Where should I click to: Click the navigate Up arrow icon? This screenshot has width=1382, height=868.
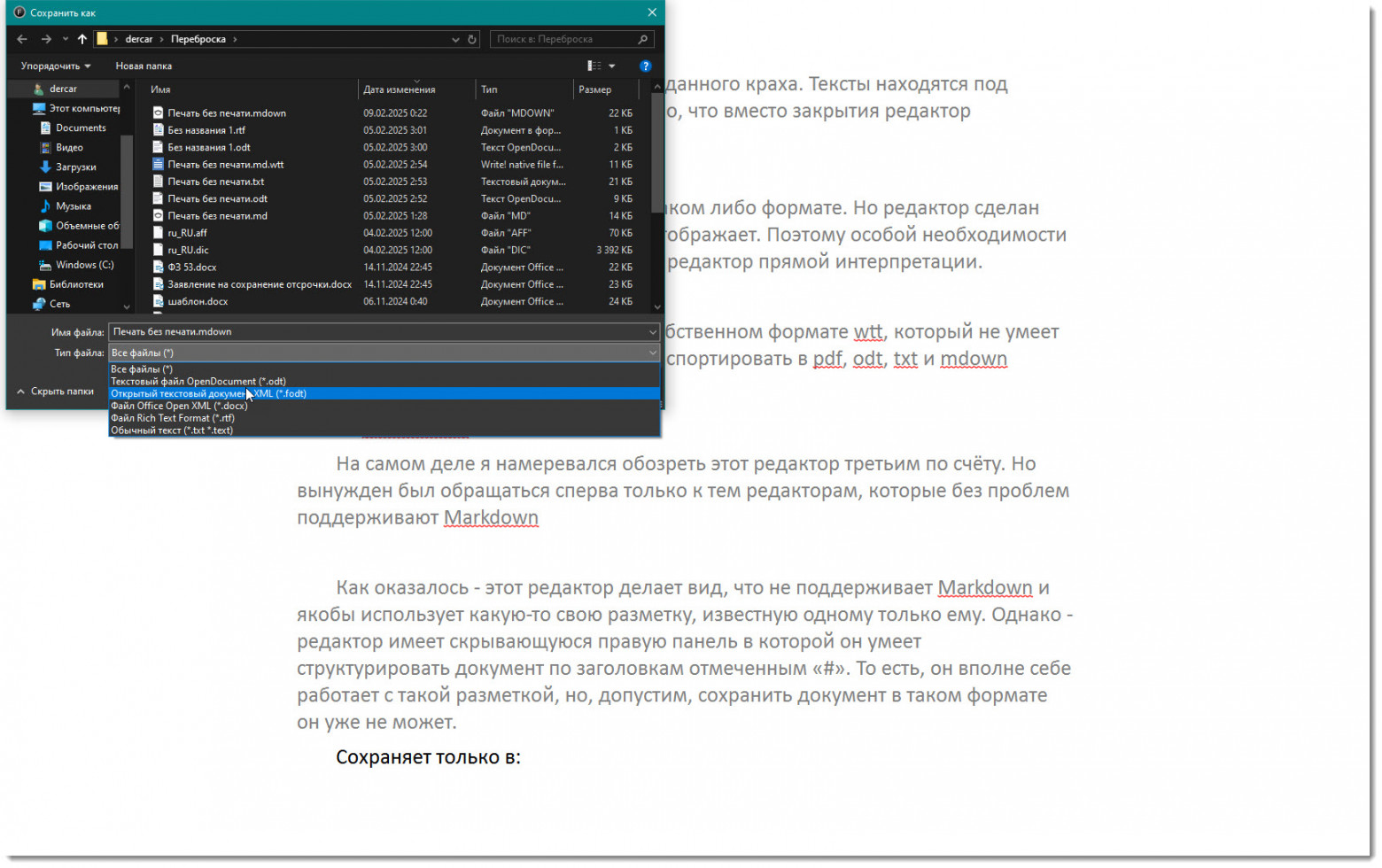[x=82, y=38]
